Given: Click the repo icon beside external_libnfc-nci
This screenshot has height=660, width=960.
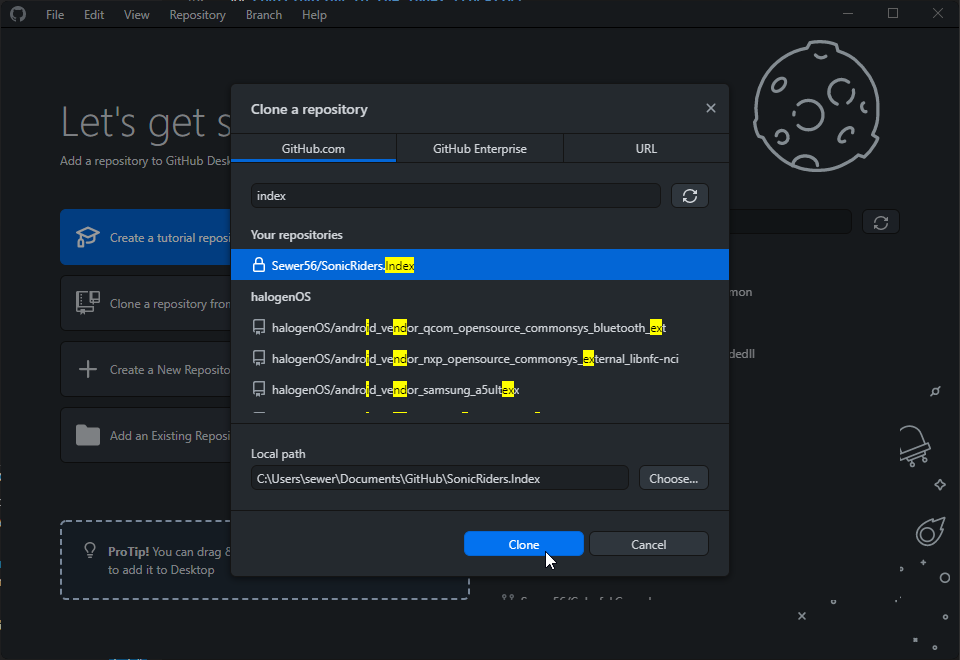Looking at the screenshot, I should click(x=259, y=359).
